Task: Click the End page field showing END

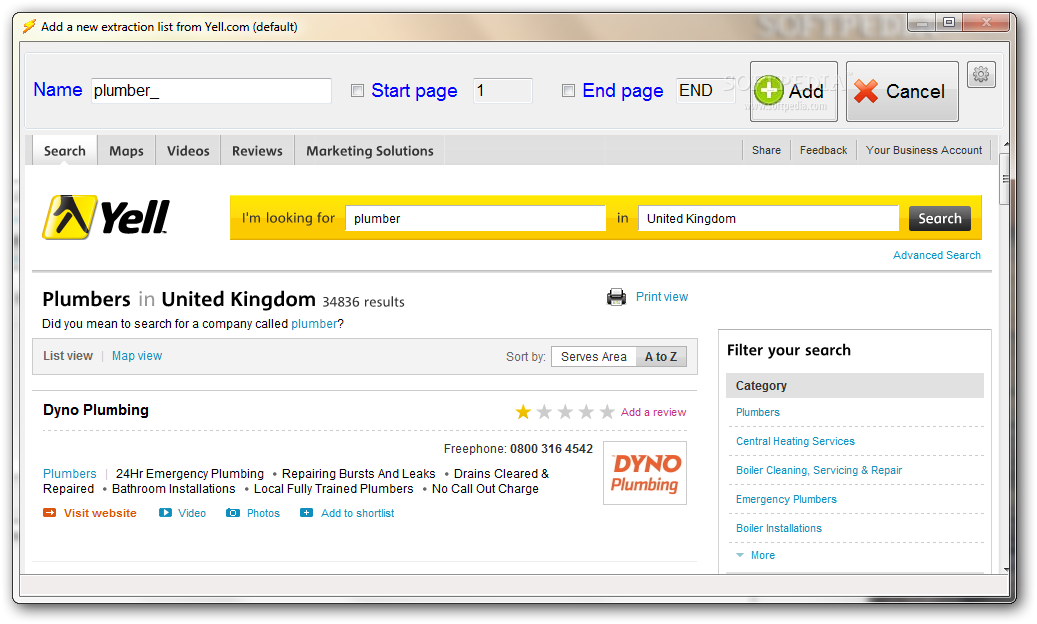Action: [706, 91]
